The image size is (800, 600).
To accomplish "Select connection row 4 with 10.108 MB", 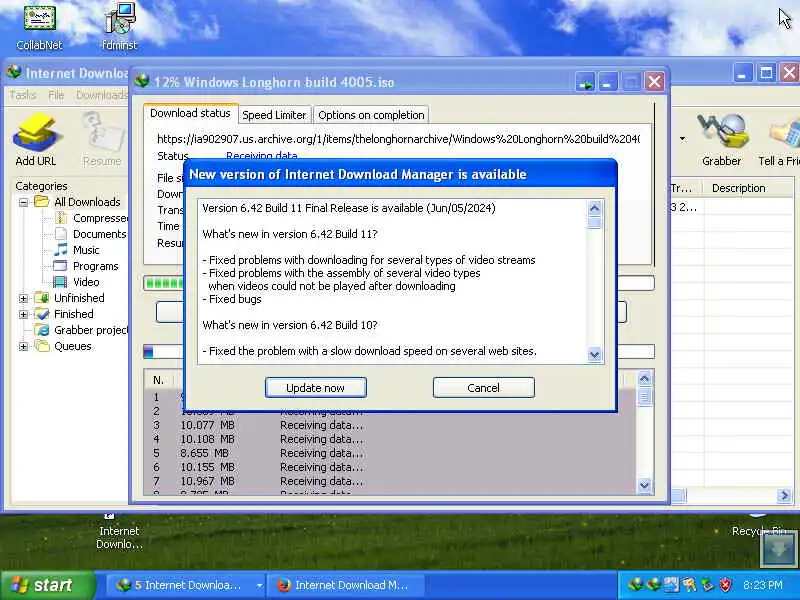I will point(390,439).
